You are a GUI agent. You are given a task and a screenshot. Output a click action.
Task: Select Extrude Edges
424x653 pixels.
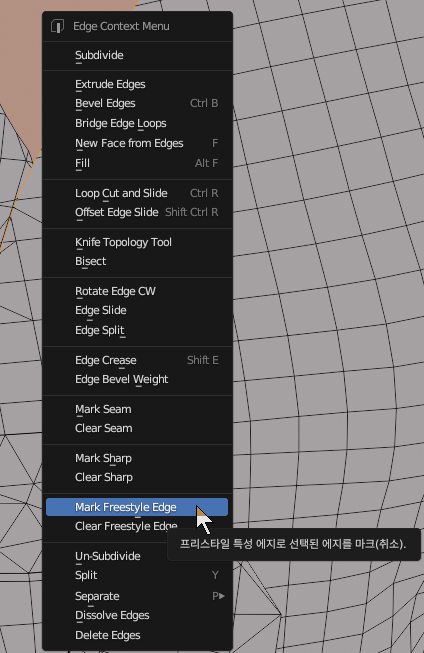pyautogui.click(x=137, y=85)
